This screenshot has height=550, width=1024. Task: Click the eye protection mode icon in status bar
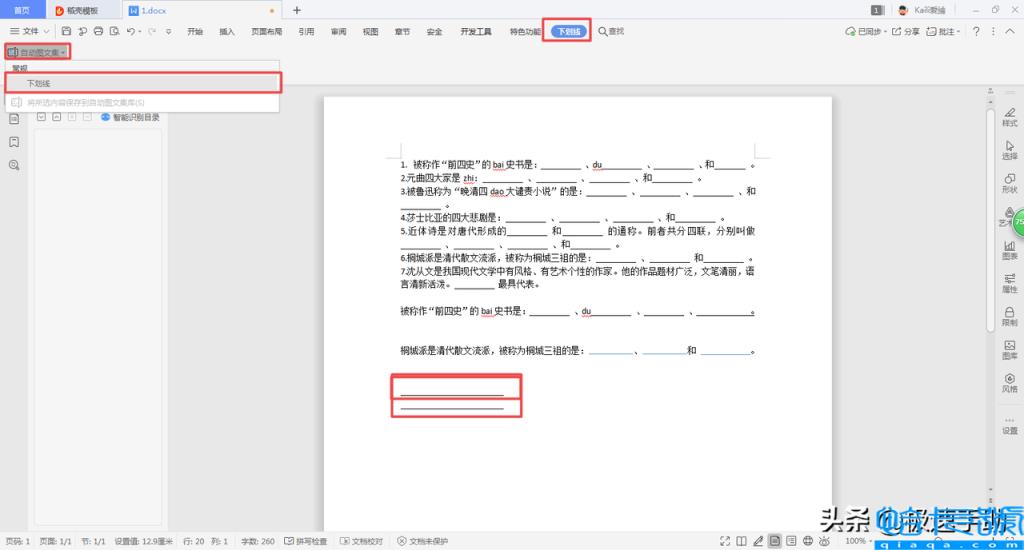pyautogui.click(x=825, y=541)
